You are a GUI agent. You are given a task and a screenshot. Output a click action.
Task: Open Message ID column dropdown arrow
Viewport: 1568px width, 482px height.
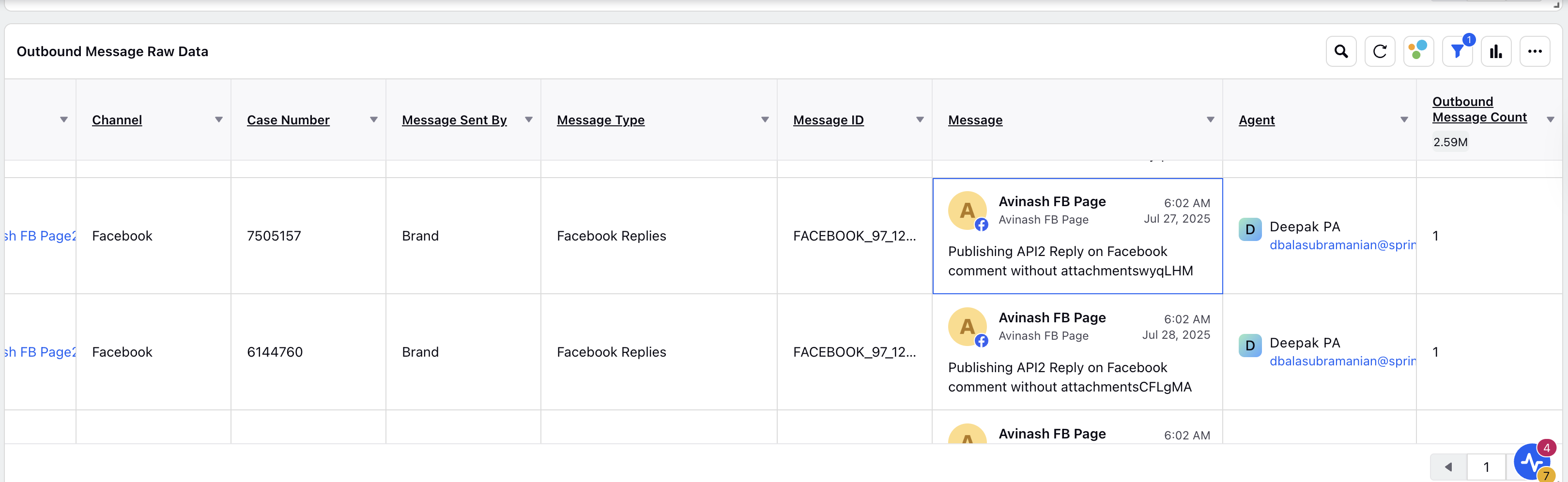(920, 120)
